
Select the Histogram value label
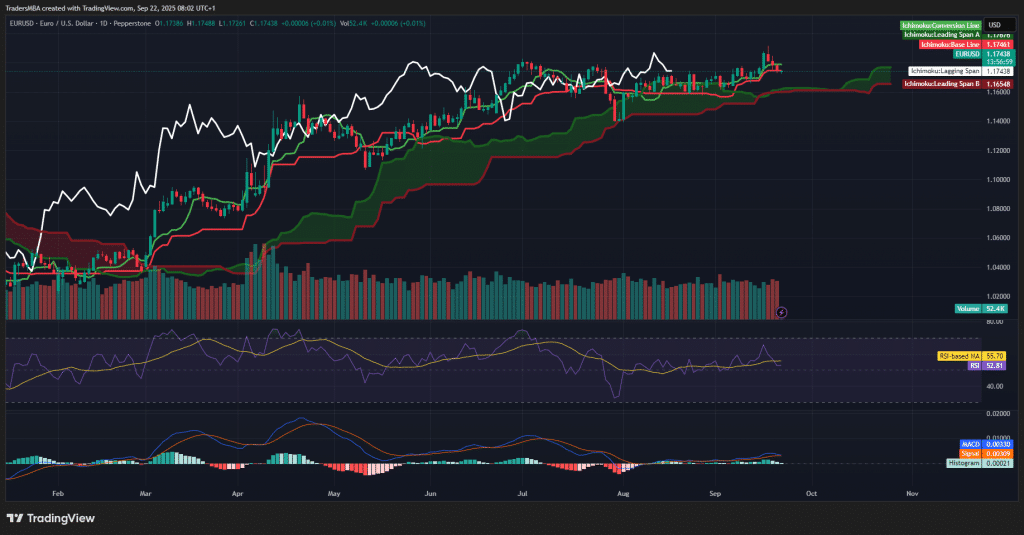coord(964,463)
